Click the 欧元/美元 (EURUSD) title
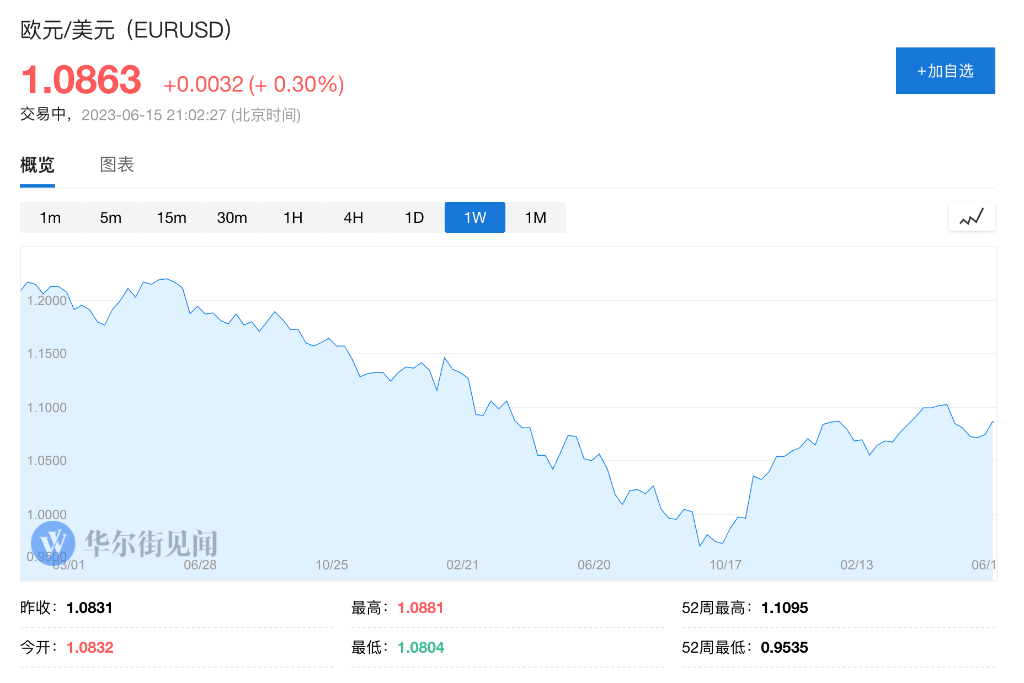Viewport: 1024px width, 683px height. (x=126, y=30)
